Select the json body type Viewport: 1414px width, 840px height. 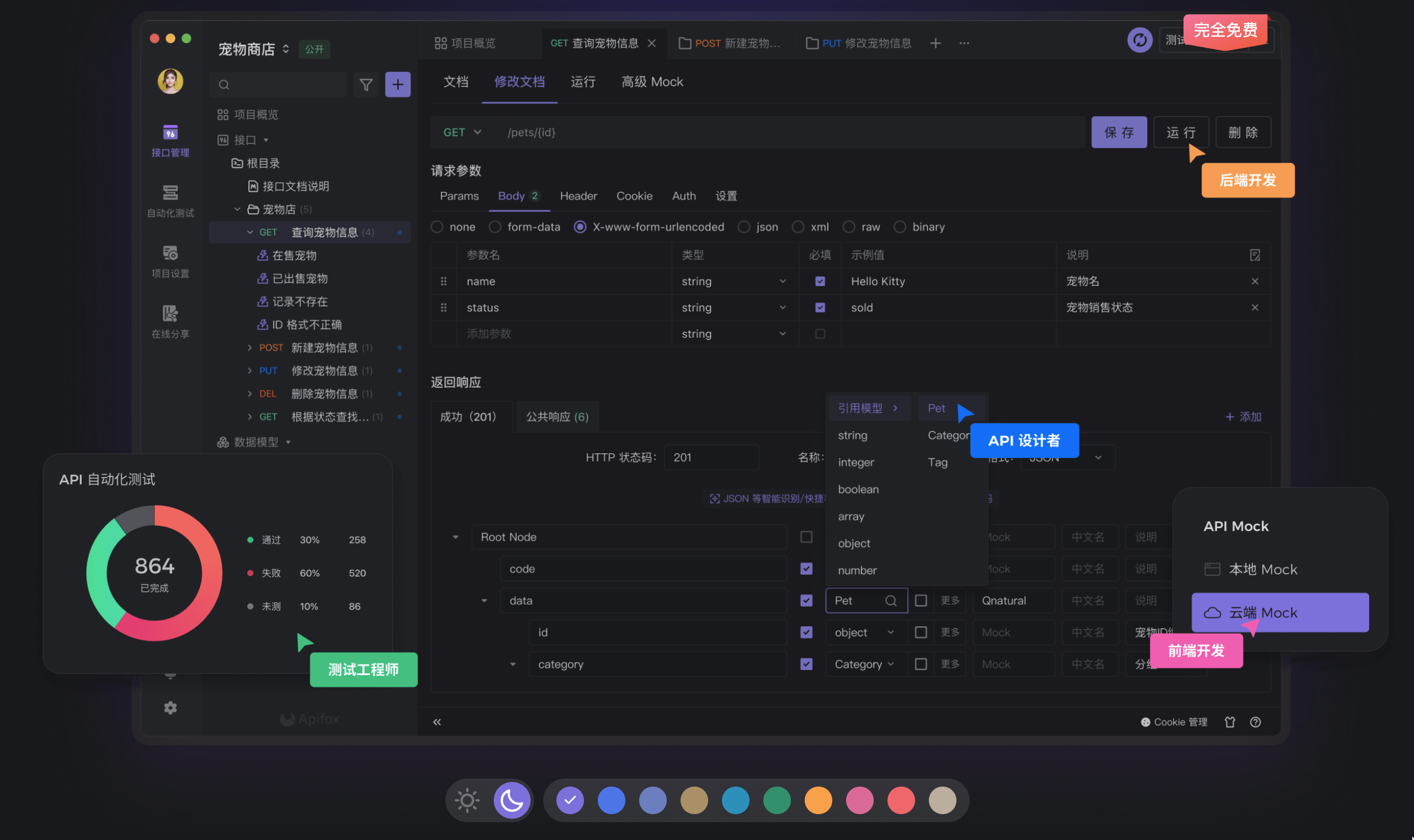[x=744, y=227]
